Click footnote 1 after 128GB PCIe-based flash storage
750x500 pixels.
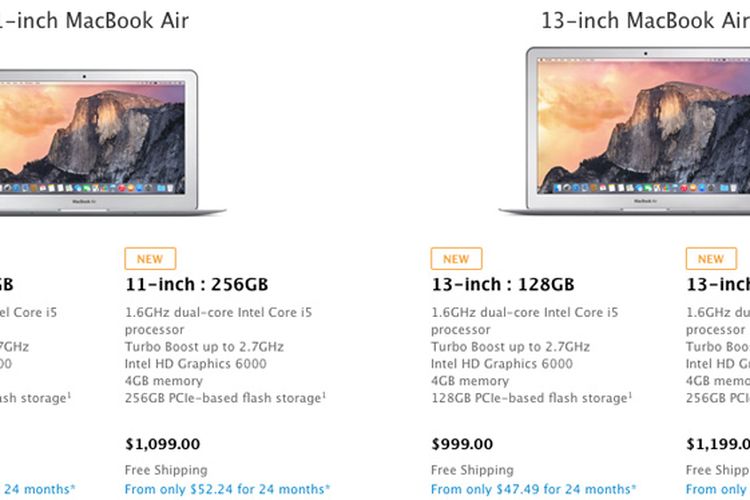tap(628, 396)
